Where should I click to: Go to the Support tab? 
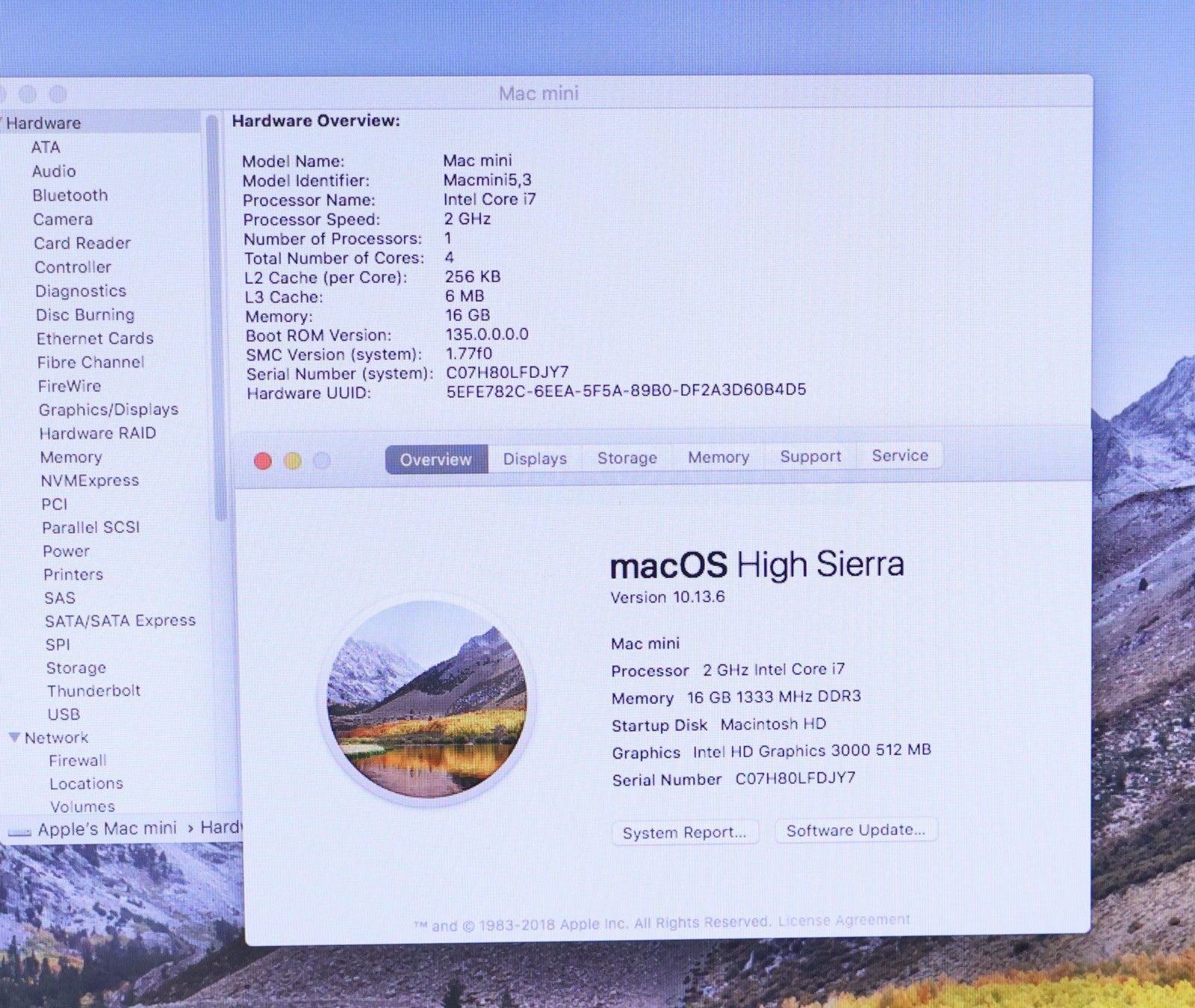click(x=810, y=456)
